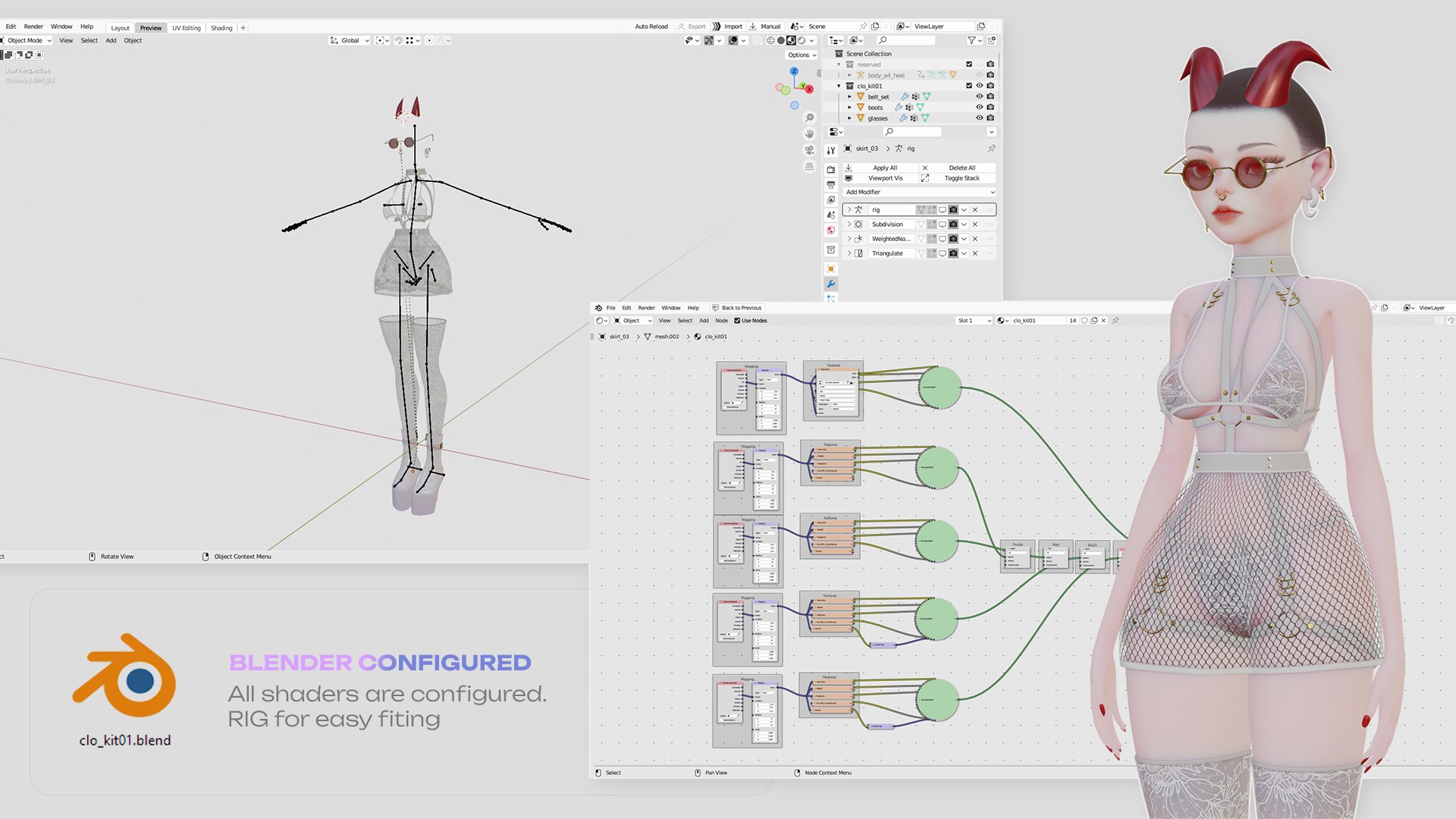Open the Global transform orientation dropdown
1456x819 pixels.
click(350, 40)
